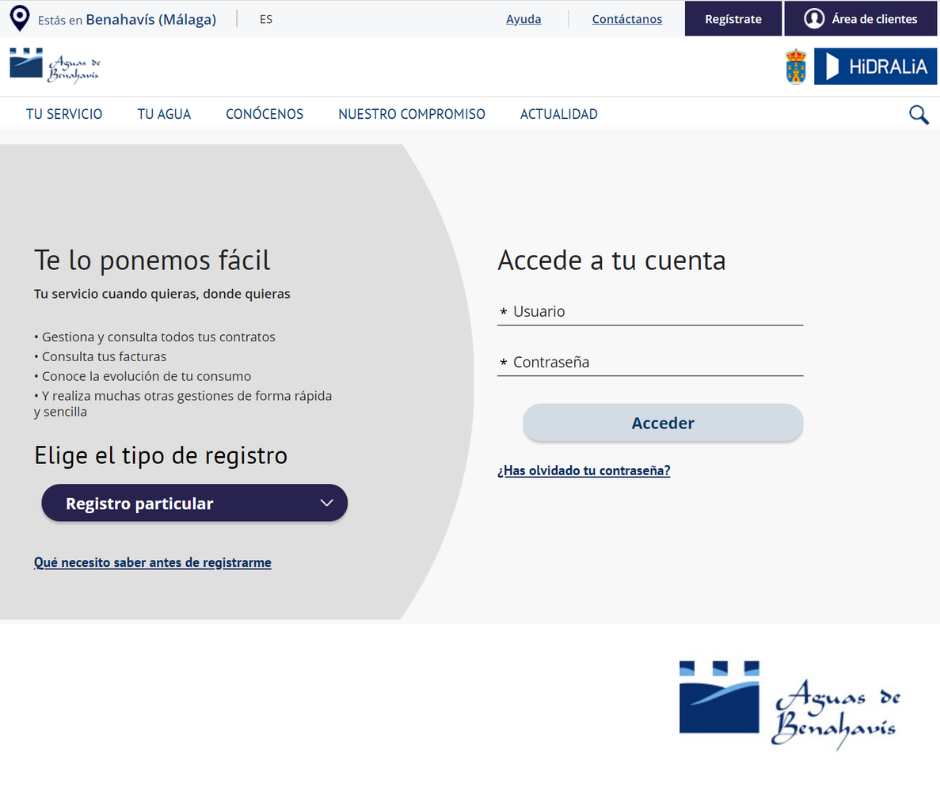Click the large Aguas de Benahavís footer logo
The height and width of the screenshot is (788, 940).
click(x=788, y=704)
